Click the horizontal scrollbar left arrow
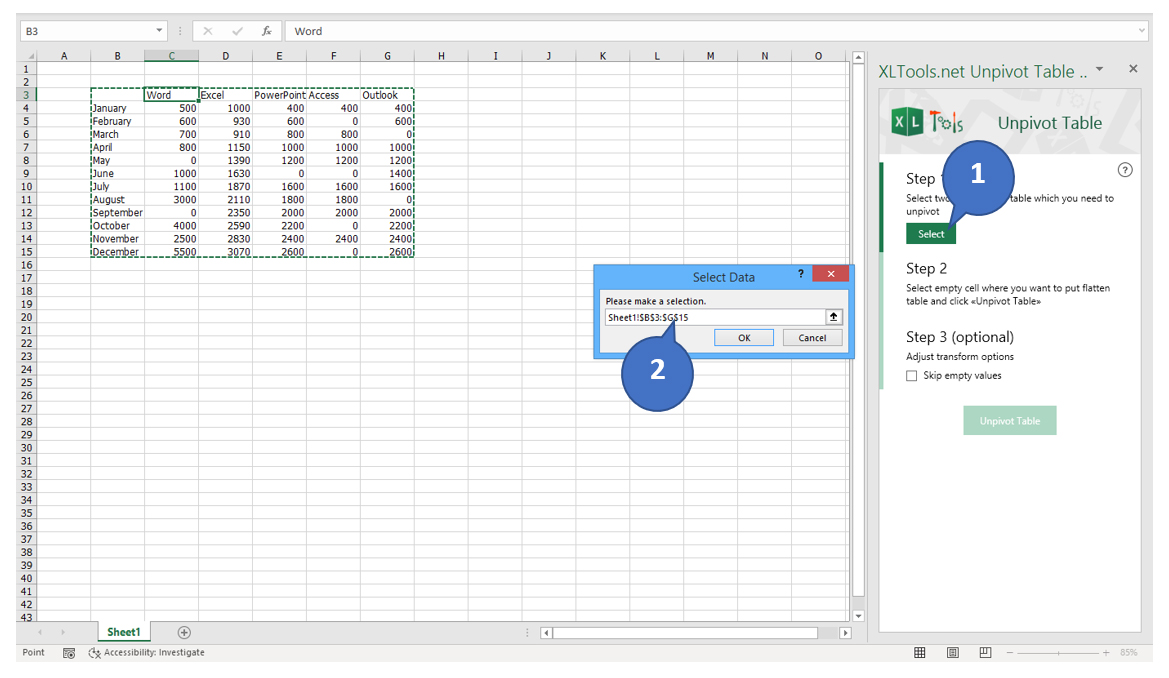Image resolution: width=1169 pixels, height=678 pixels. [546, 633]
